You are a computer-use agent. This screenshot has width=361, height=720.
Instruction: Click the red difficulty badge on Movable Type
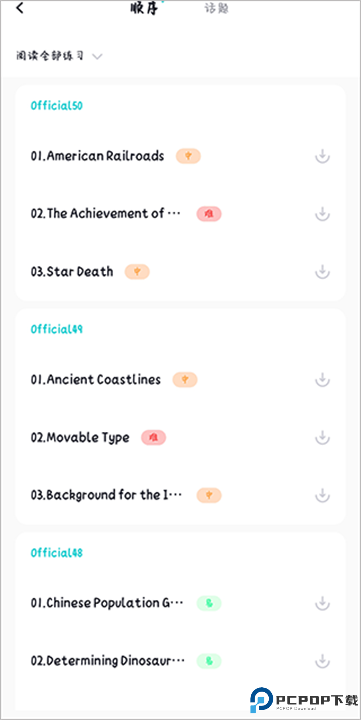(153, 437)
